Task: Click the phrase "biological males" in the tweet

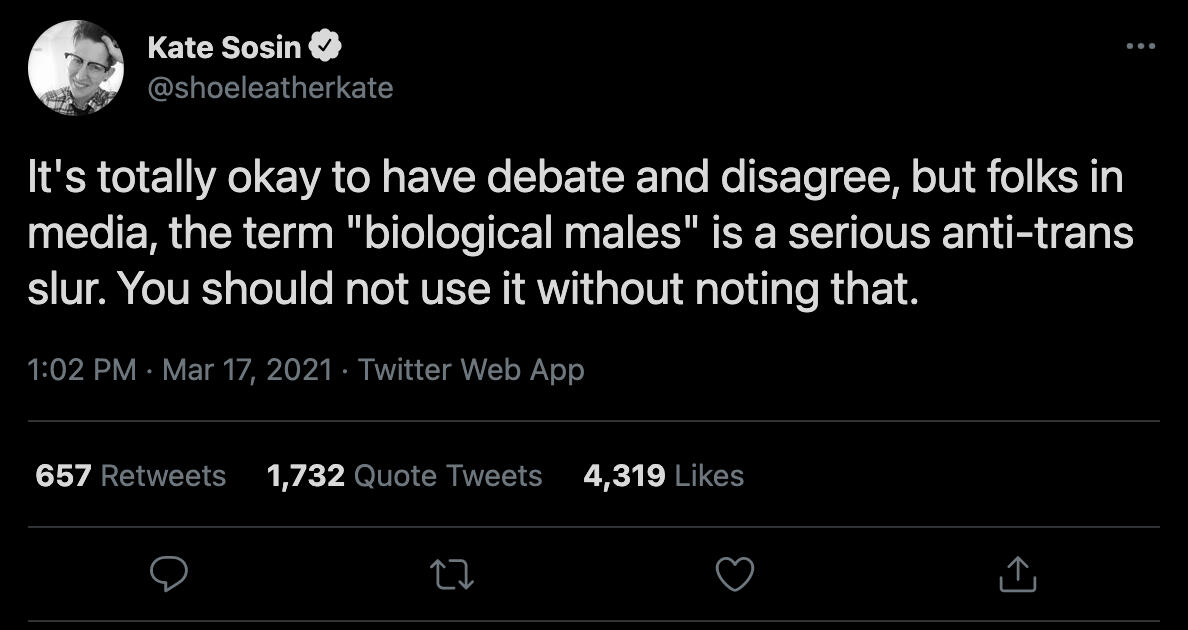Action: 538,234
